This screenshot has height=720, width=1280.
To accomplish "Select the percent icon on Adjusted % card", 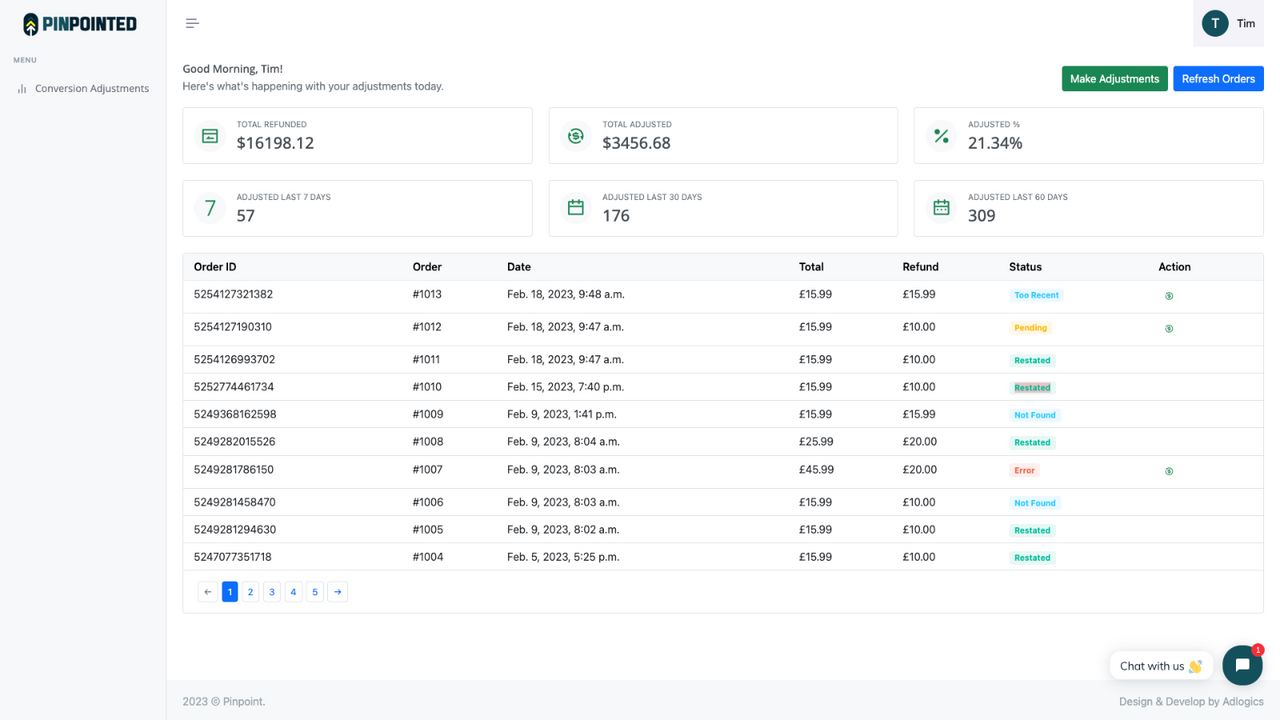I will point(940,135).
